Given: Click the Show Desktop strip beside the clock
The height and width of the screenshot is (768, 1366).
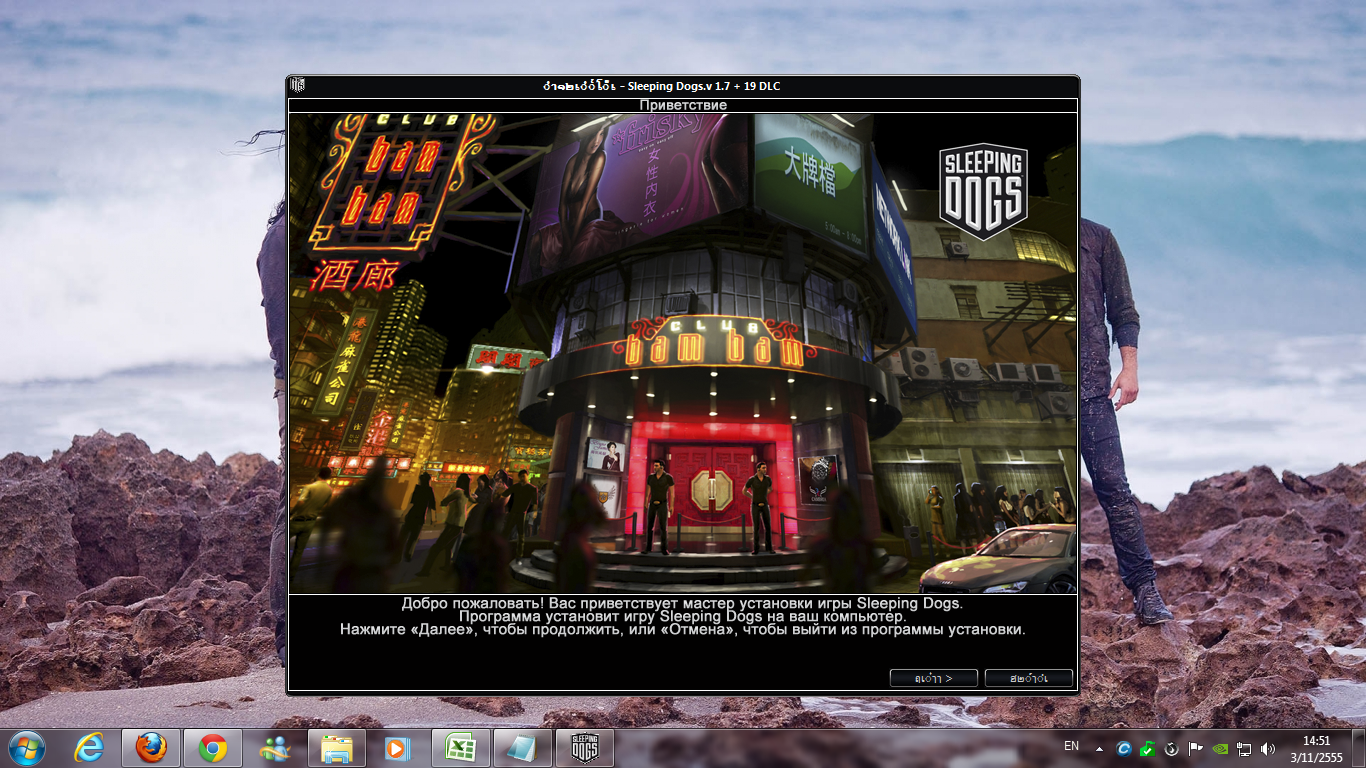Looking at the screenshot, I should point(1359,748).
